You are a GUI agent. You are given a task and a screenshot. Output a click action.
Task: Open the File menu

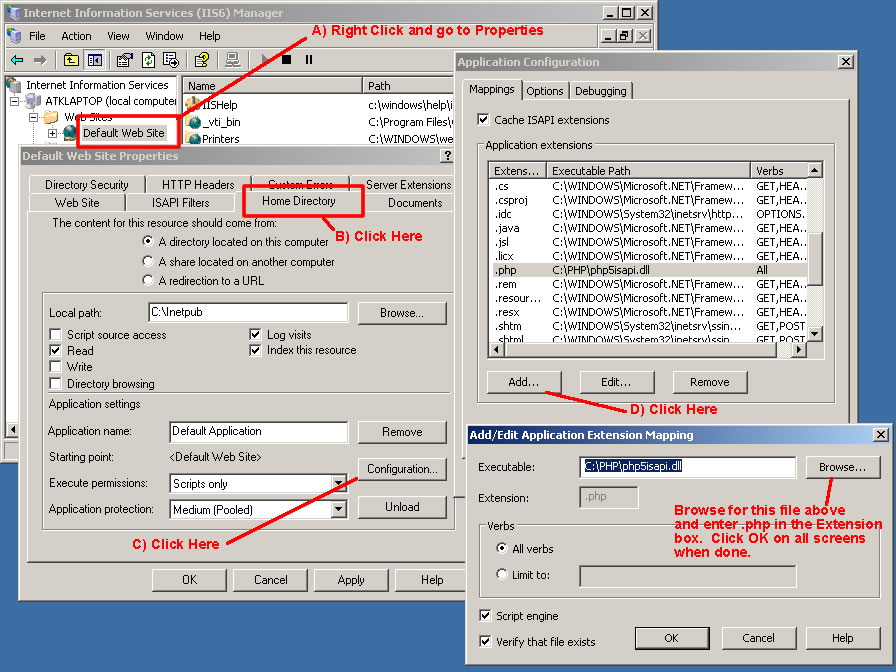pos(37,36)
